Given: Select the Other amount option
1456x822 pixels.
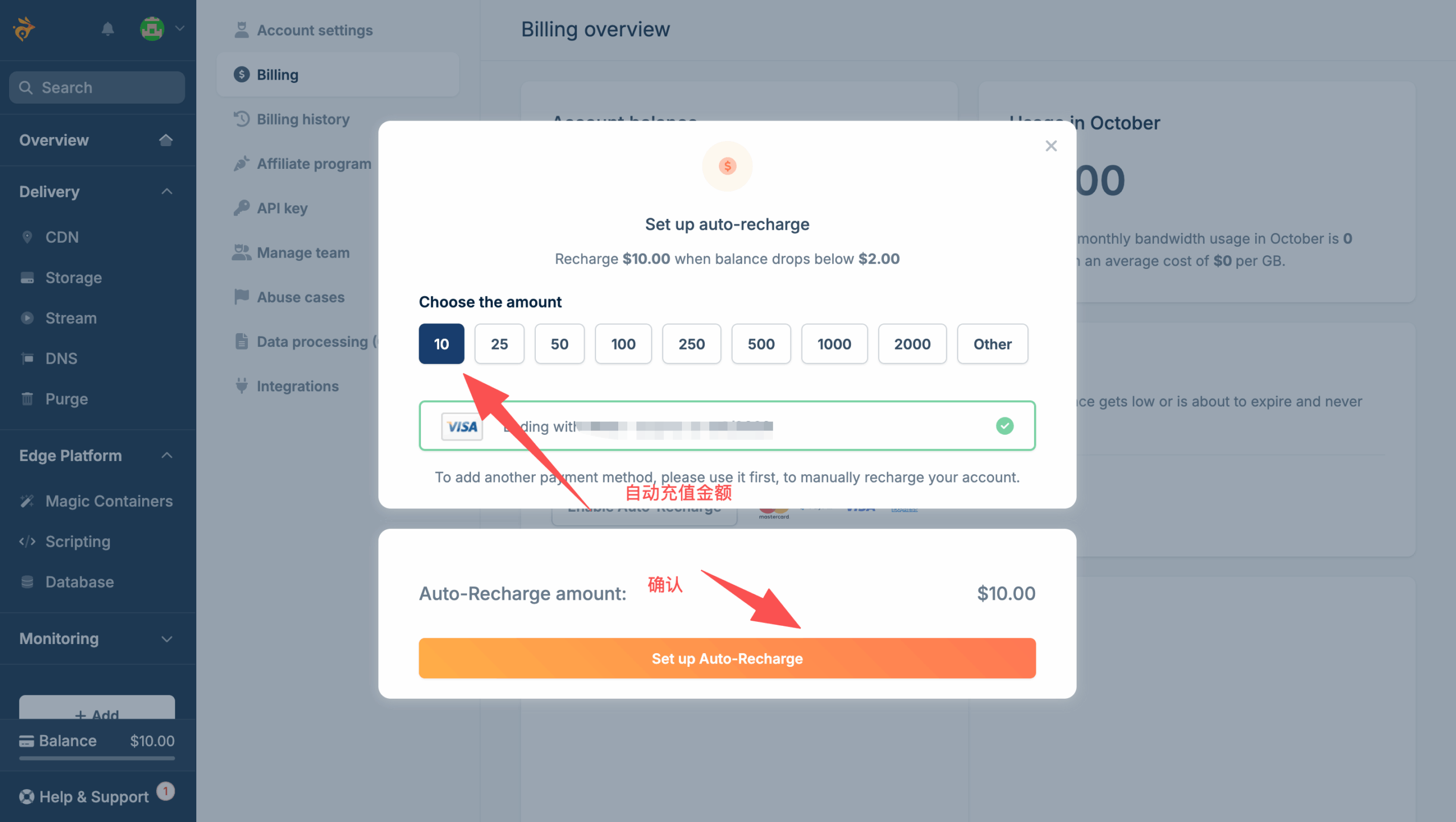Looking at the screenshot, I should pos(992,344).
